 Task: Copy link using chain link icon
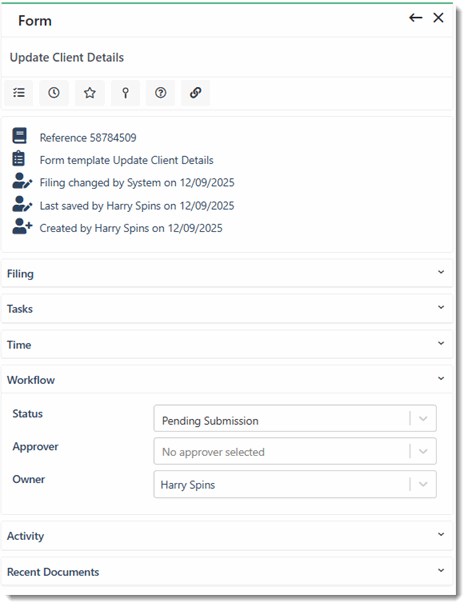[195, 93]
